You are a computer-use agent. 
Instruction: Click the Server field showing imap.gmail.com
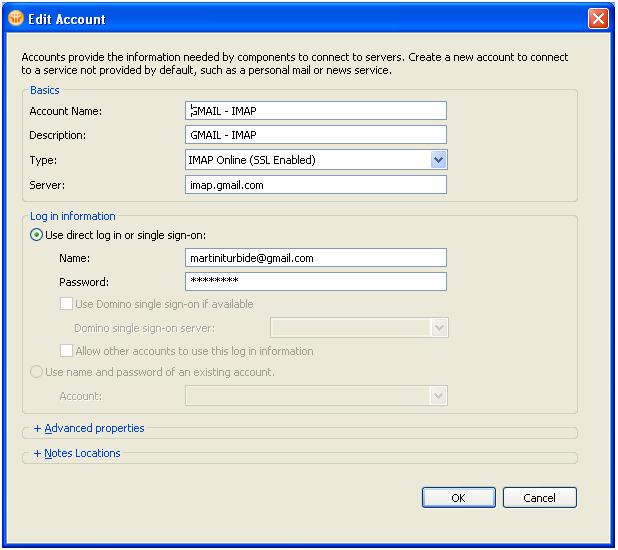316,185
